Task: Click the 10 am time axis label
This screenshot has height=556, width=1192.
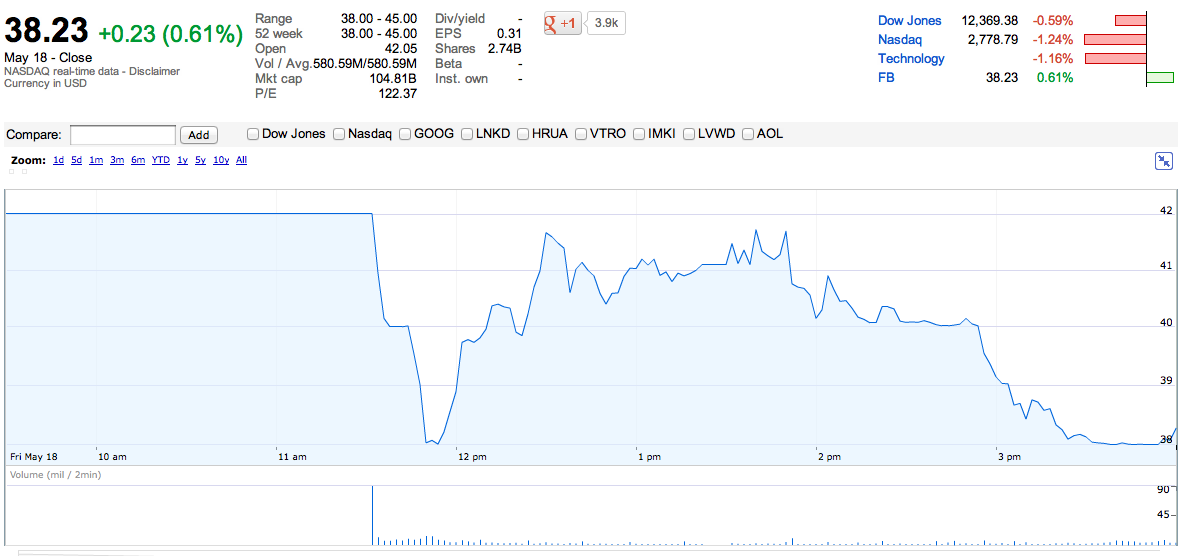Action: pos(113,457)
